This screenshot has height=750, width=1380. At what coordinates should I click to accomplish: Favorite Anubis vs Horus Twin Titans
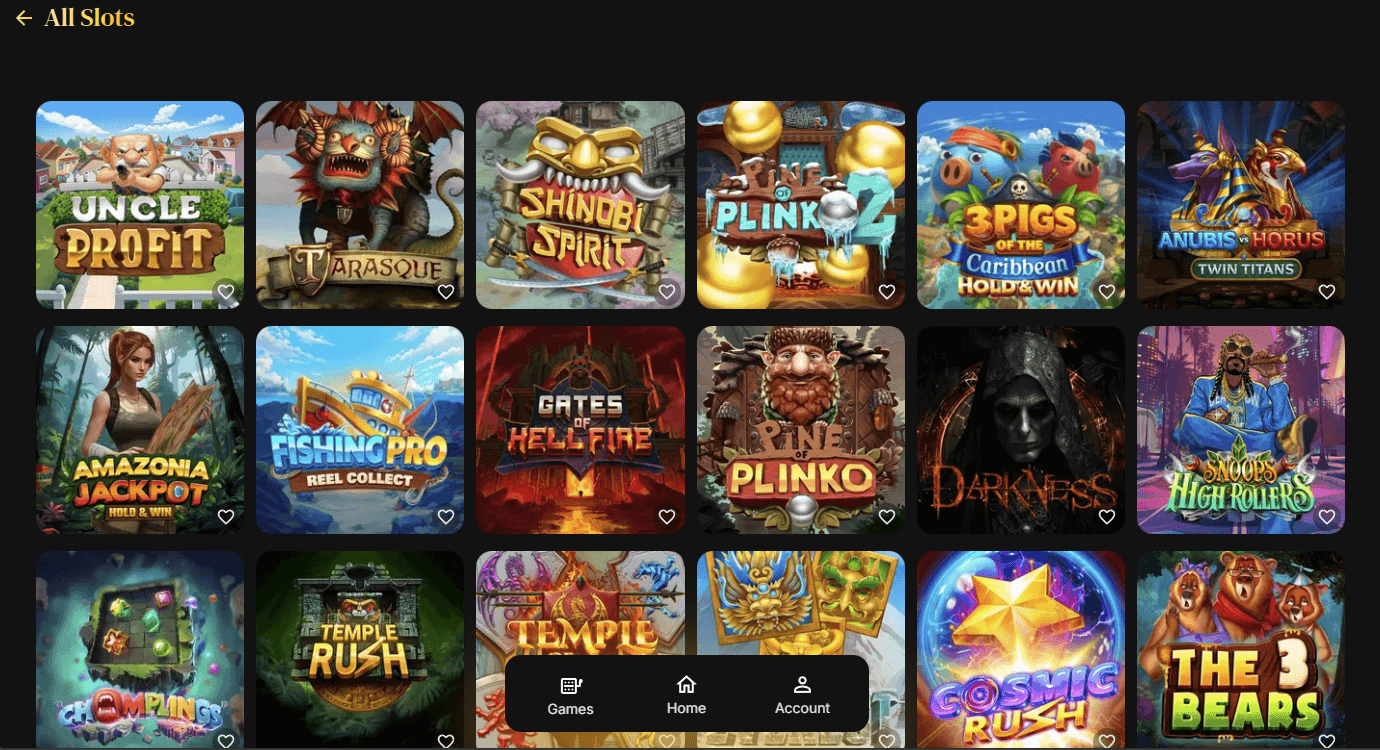pyautogui.click(x=1327, y=292)
